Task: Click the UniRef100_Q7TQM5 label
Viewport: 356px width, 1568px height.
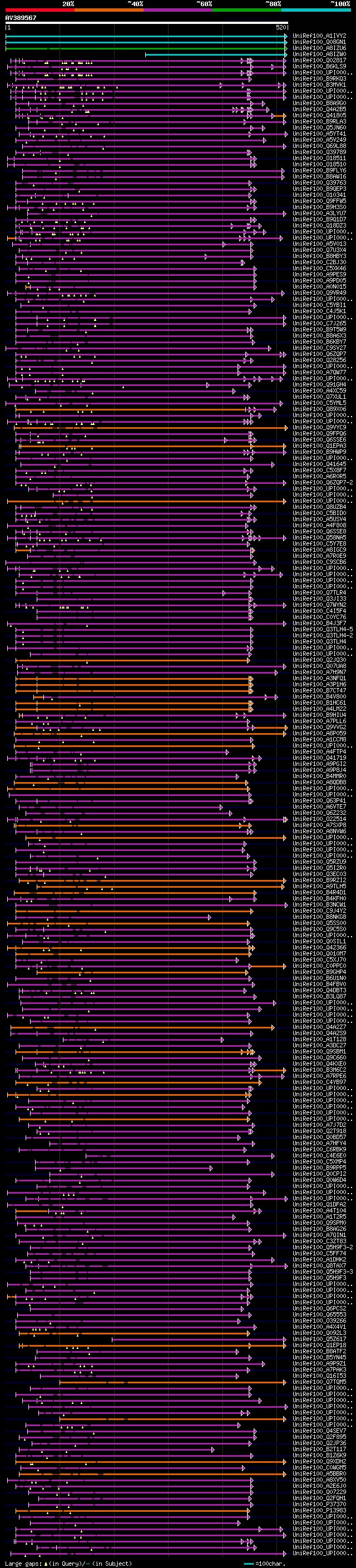Action: pos(319,1382)
